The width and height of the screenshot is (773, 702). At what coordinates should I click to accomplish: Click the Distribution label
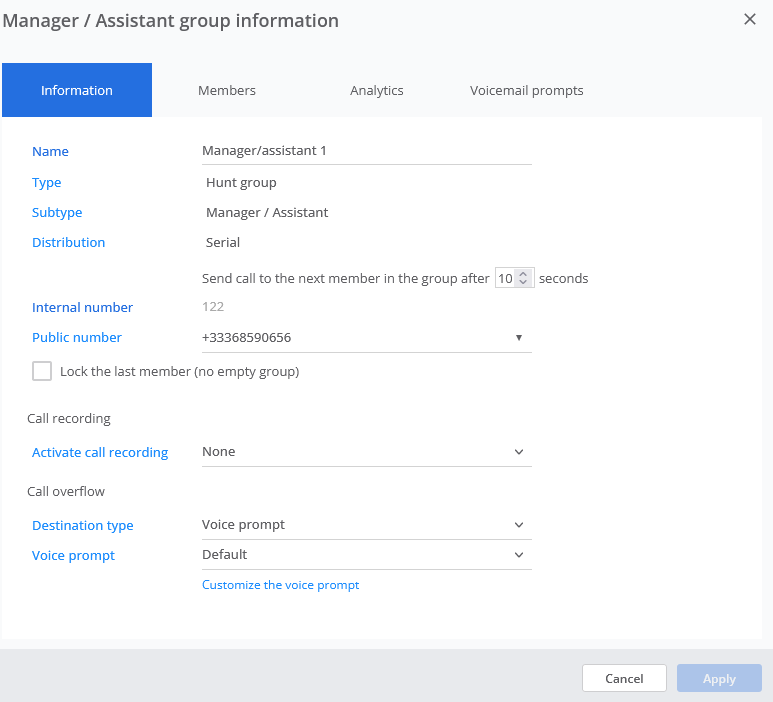[x=69, y=243]
